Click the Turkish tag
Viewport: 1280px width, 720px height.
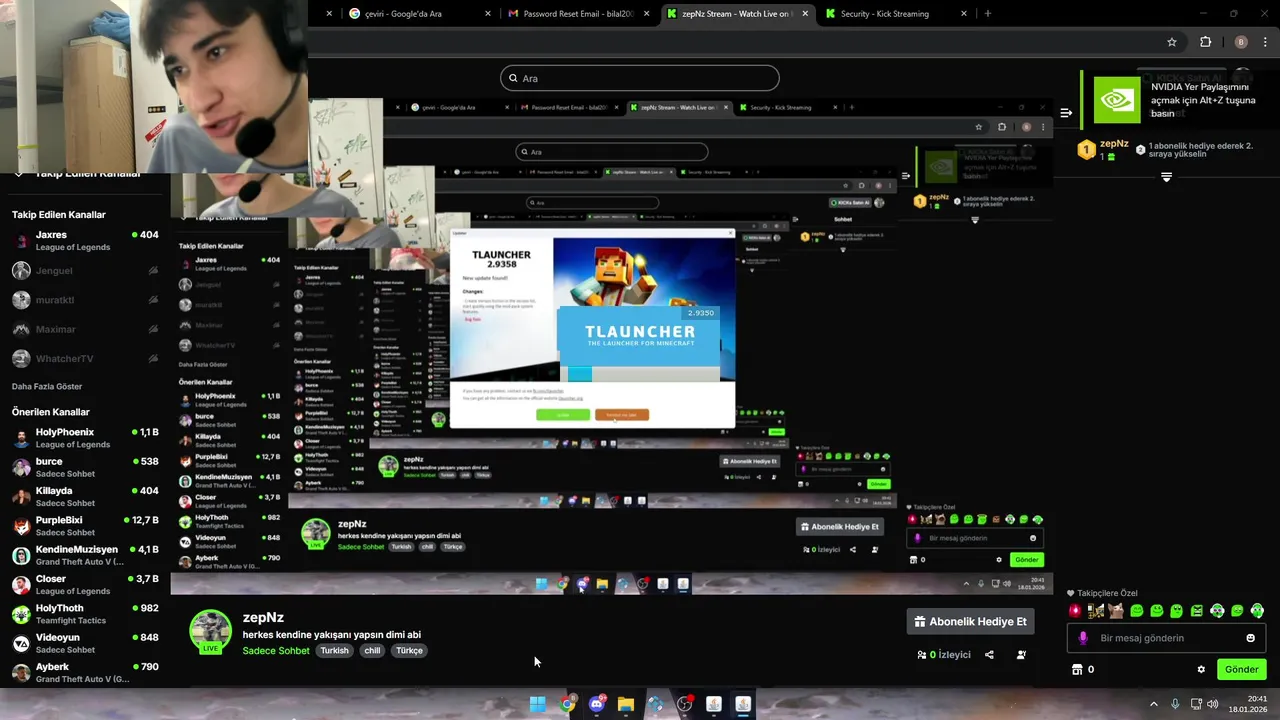pos(334,651)
